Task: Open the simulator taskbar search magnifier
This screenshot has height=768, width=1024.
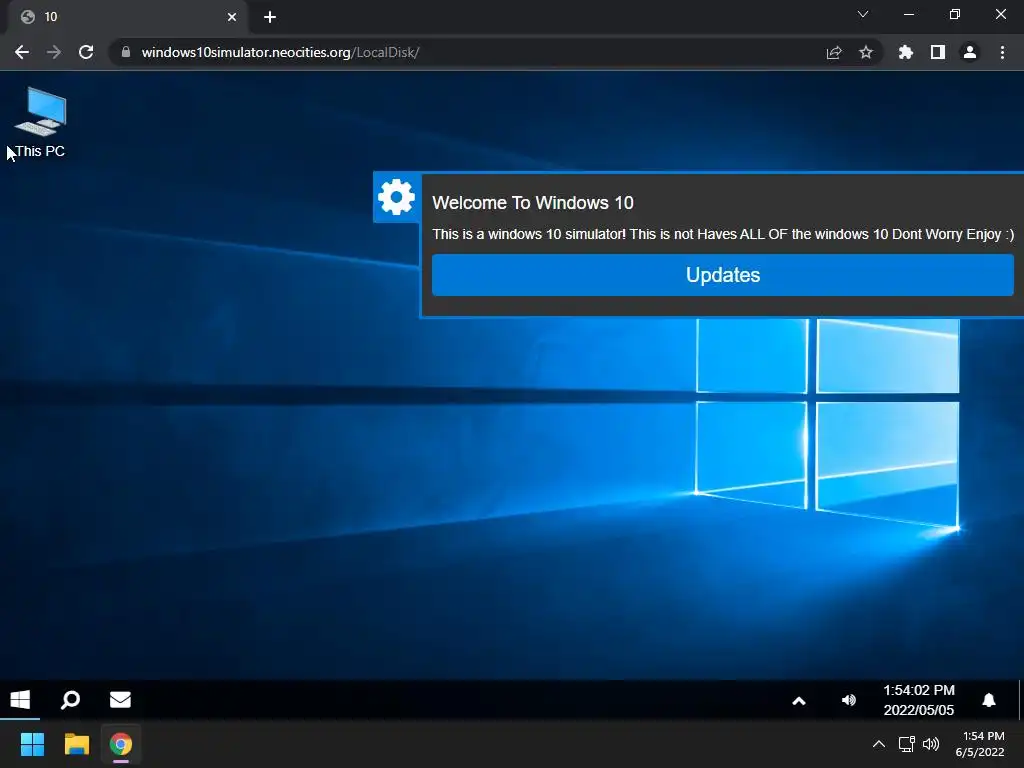Action: point(70,699)
